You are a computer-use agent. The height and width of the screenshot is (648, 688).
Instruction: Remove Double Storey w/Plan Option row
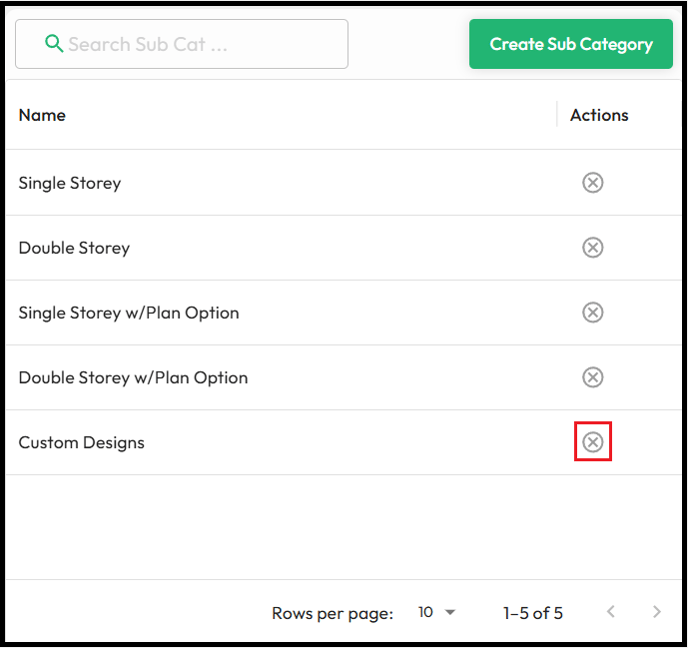coord(592,377)
